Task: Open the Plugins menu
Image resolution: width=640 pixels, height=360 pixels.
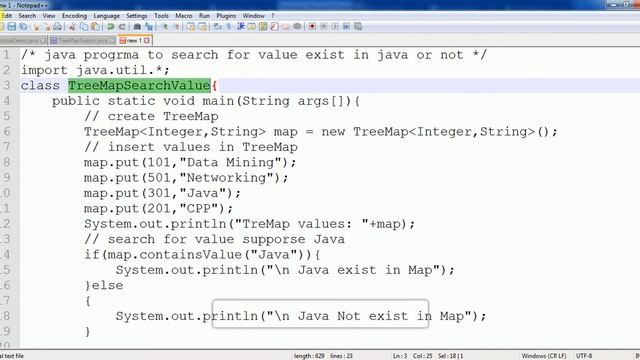Action: [226, 16]
